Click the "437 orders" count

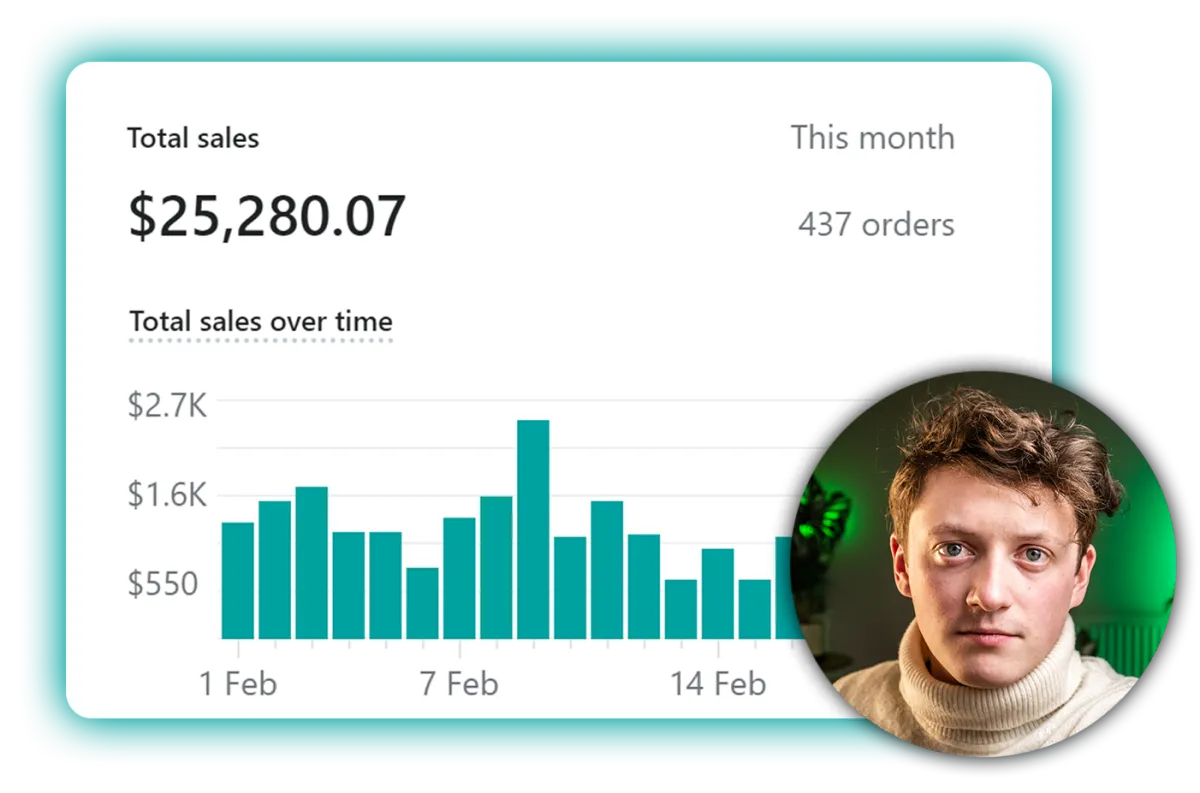[x=876, y=224]
